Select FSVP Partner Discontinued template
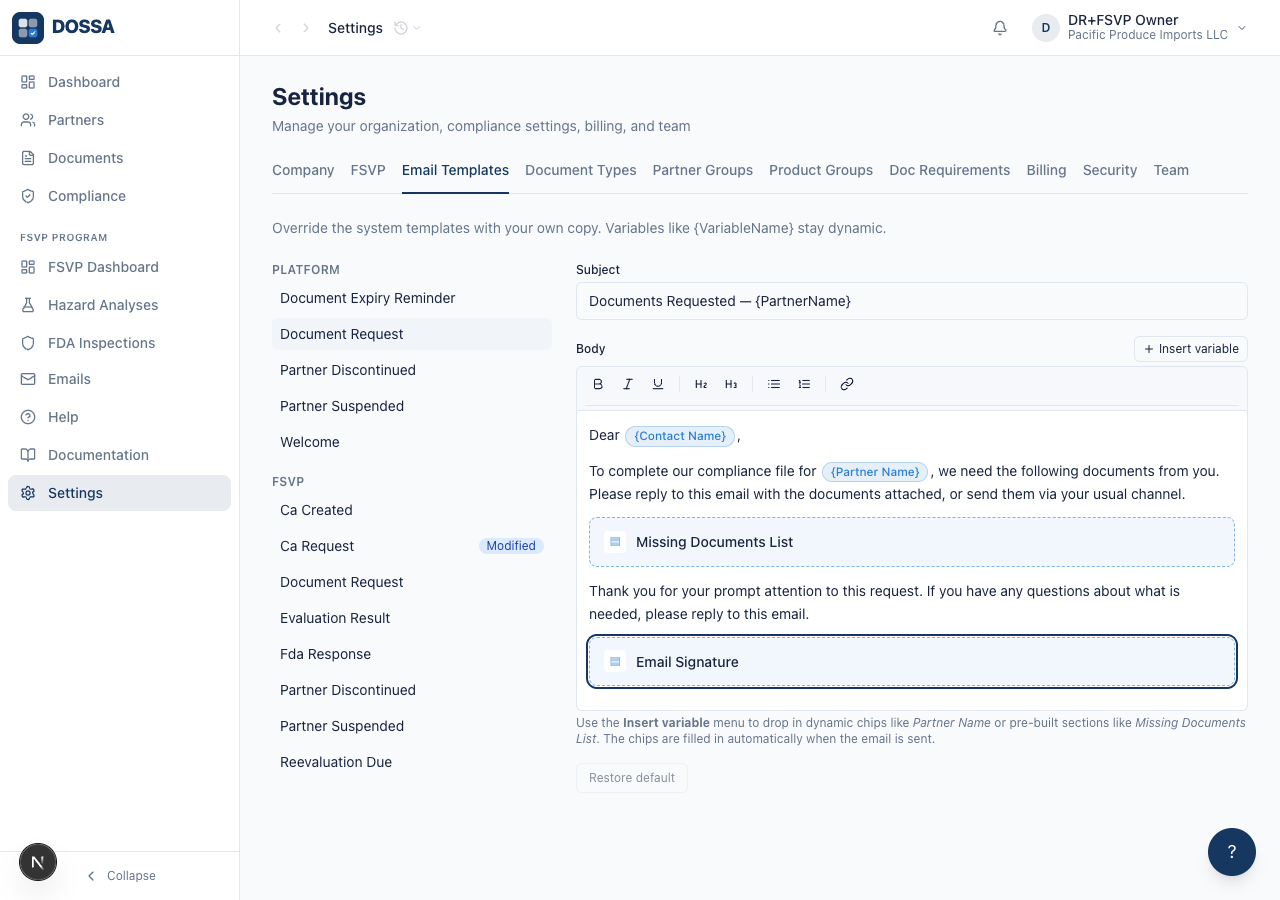The image size is (1280, 900). pos(412,690)
